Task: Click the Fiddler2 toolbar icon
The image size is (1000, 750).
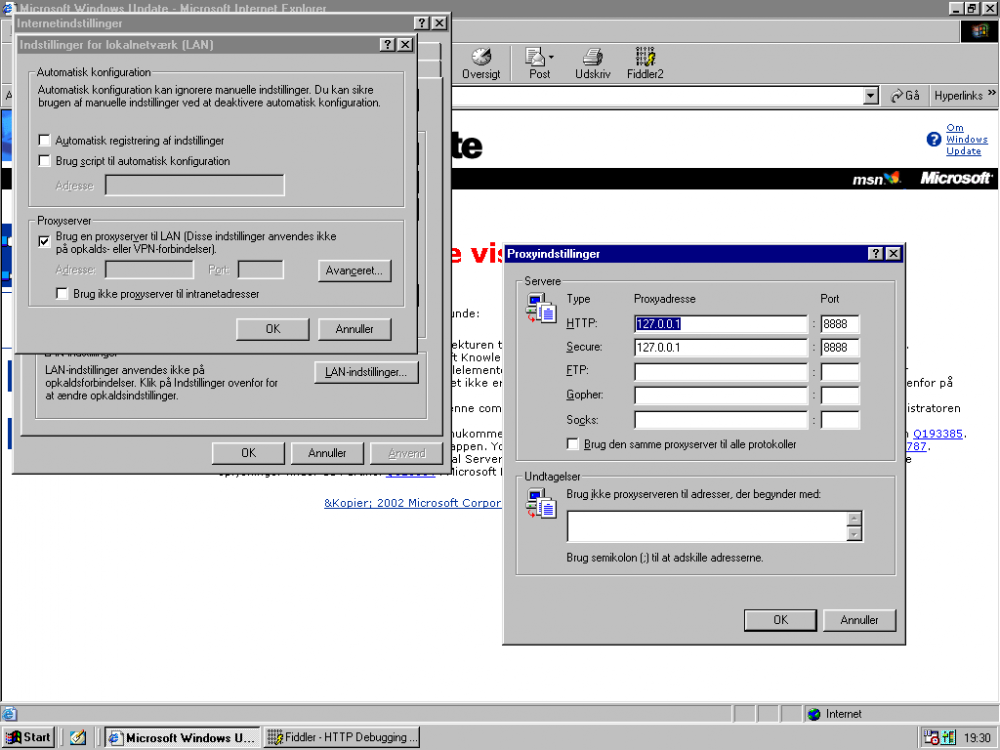Action: (645, 57)
